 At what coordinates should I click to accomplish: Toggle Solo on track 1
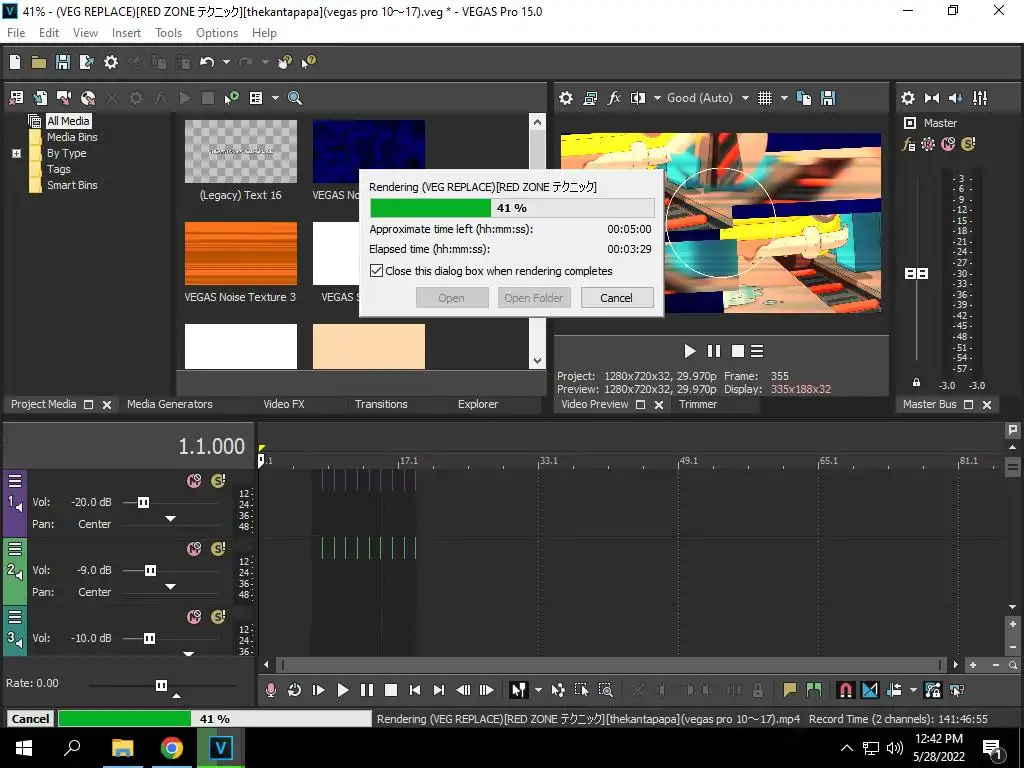(x=218, y=481)
